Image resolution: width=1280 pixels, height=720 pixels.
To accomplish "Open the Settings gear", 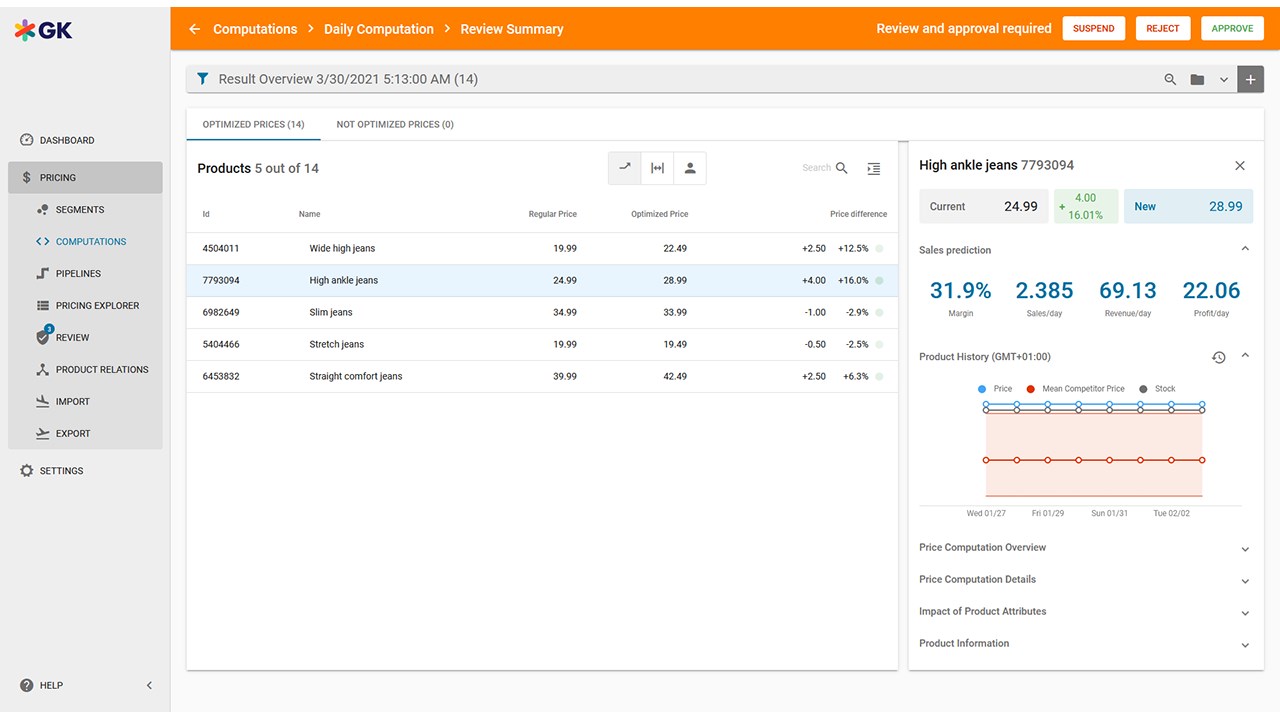I will [x=27, y=471].
